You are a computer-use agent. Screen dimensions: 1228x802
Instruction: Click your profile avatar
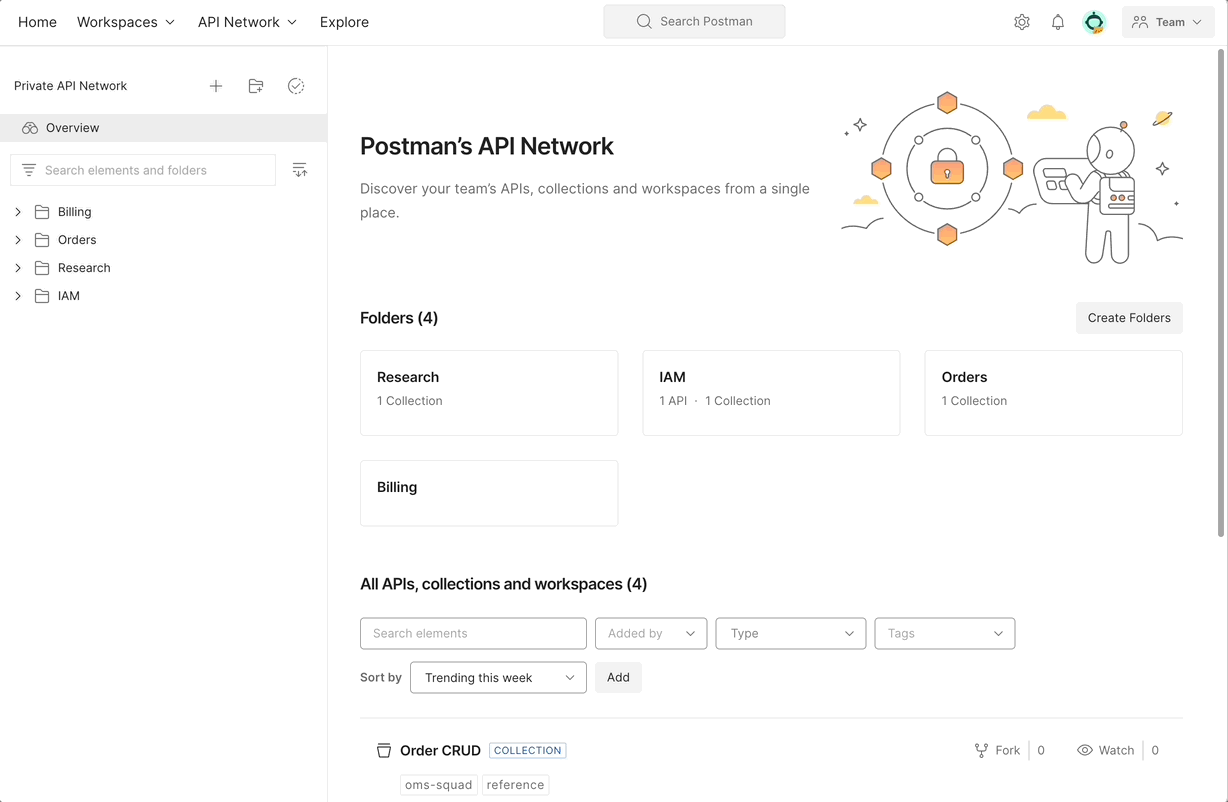(x=1094, y=21)
